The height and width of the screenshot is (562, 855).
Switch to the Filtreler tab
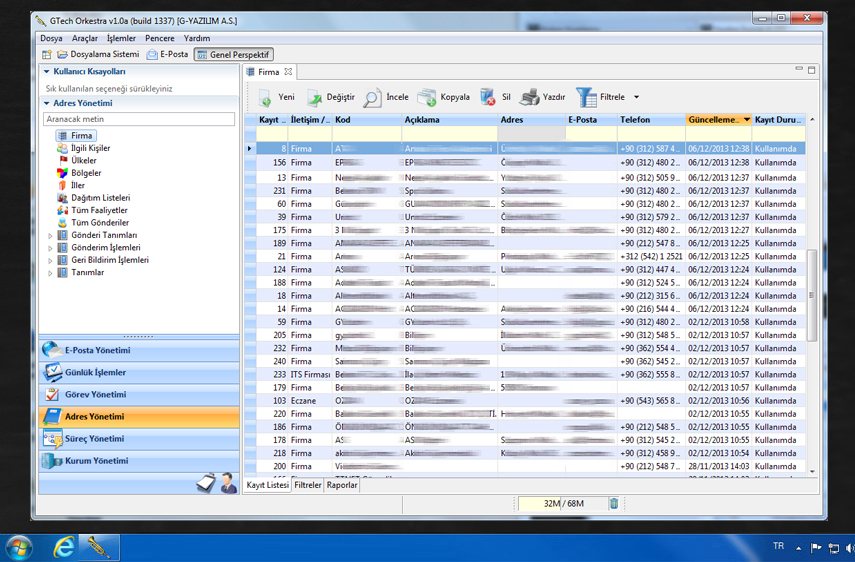pos(308,485)
